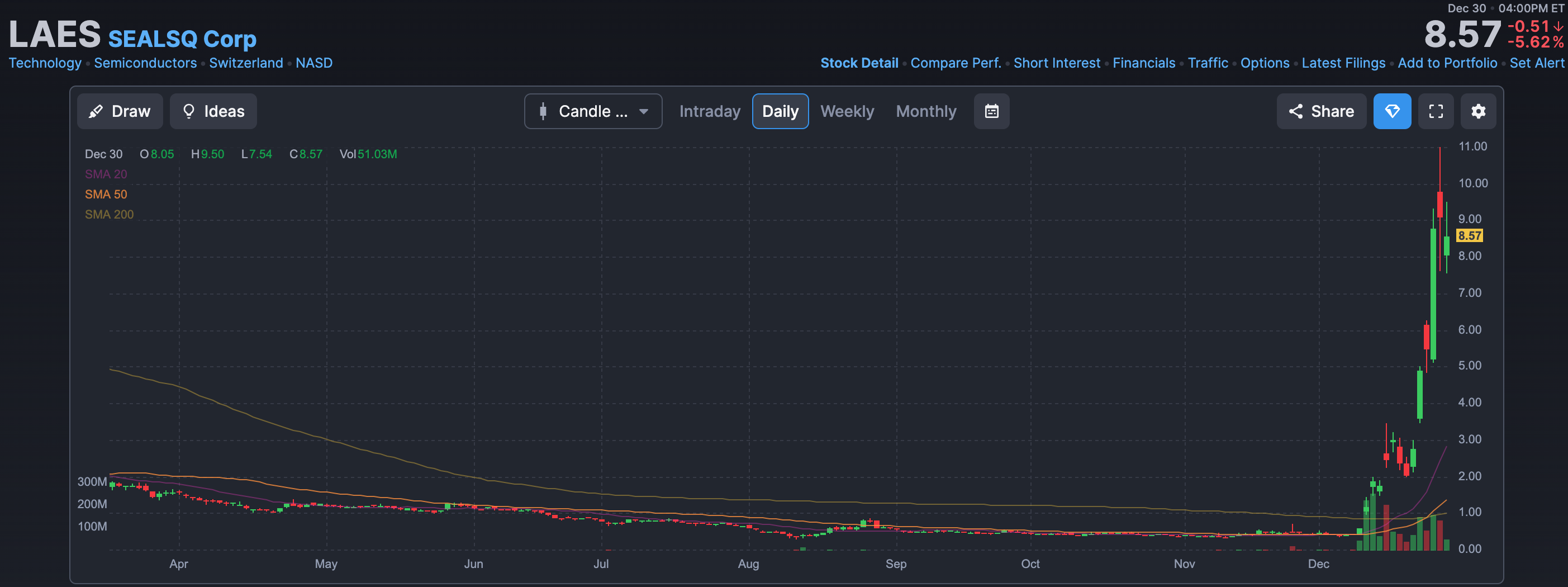Click the Apr label on time axis
The width and height of the screenshot is (1568, 587).
(178, 564)
